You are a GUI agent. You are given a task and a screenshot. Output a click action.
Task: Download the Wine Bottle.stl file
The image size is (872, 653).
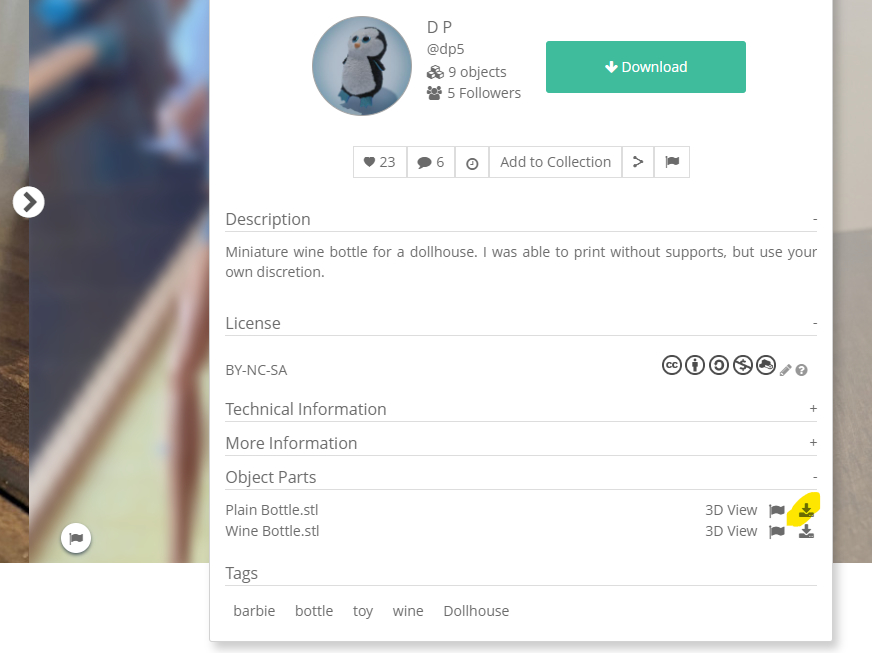coord(806,532)
